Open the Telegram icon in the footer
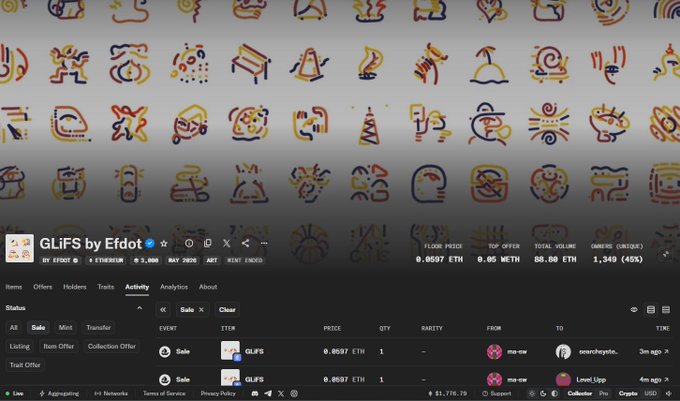680x401 pixels. pyautogui.click(x=268, y=394)
